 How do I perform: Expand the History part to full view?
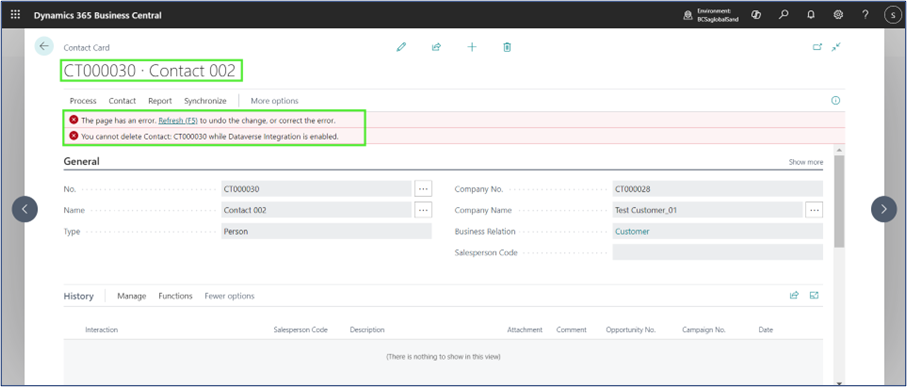[814, 296]
